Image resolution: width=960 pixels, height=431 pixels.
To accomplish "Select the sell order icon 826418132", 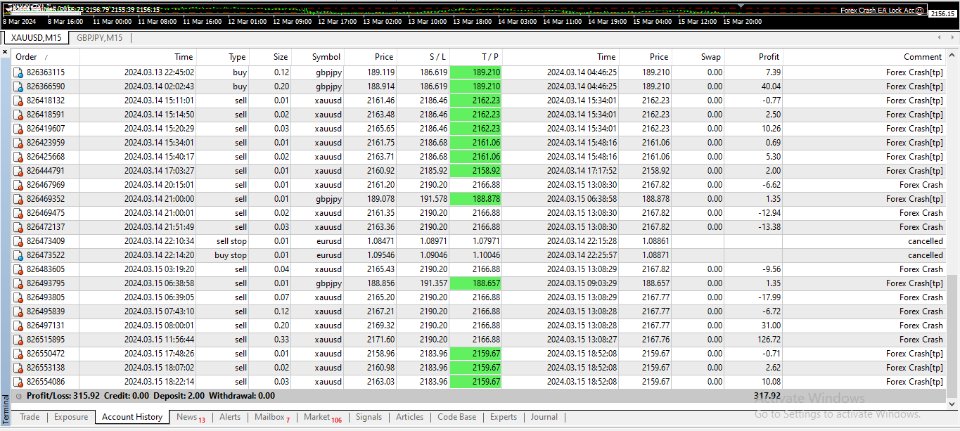I will point(18,100).
